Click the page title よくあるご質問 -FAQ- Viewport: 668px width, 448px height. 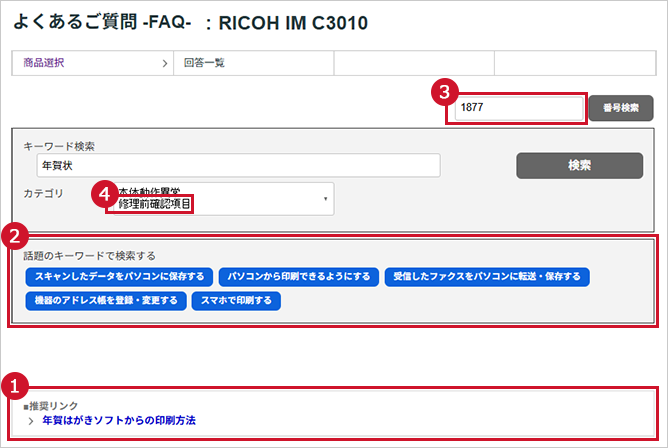(102, 22)
